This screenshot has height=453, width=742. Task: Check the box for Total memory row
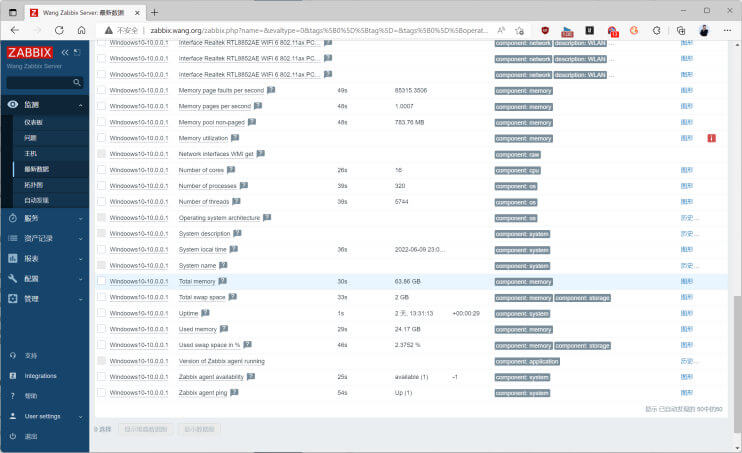101,281
